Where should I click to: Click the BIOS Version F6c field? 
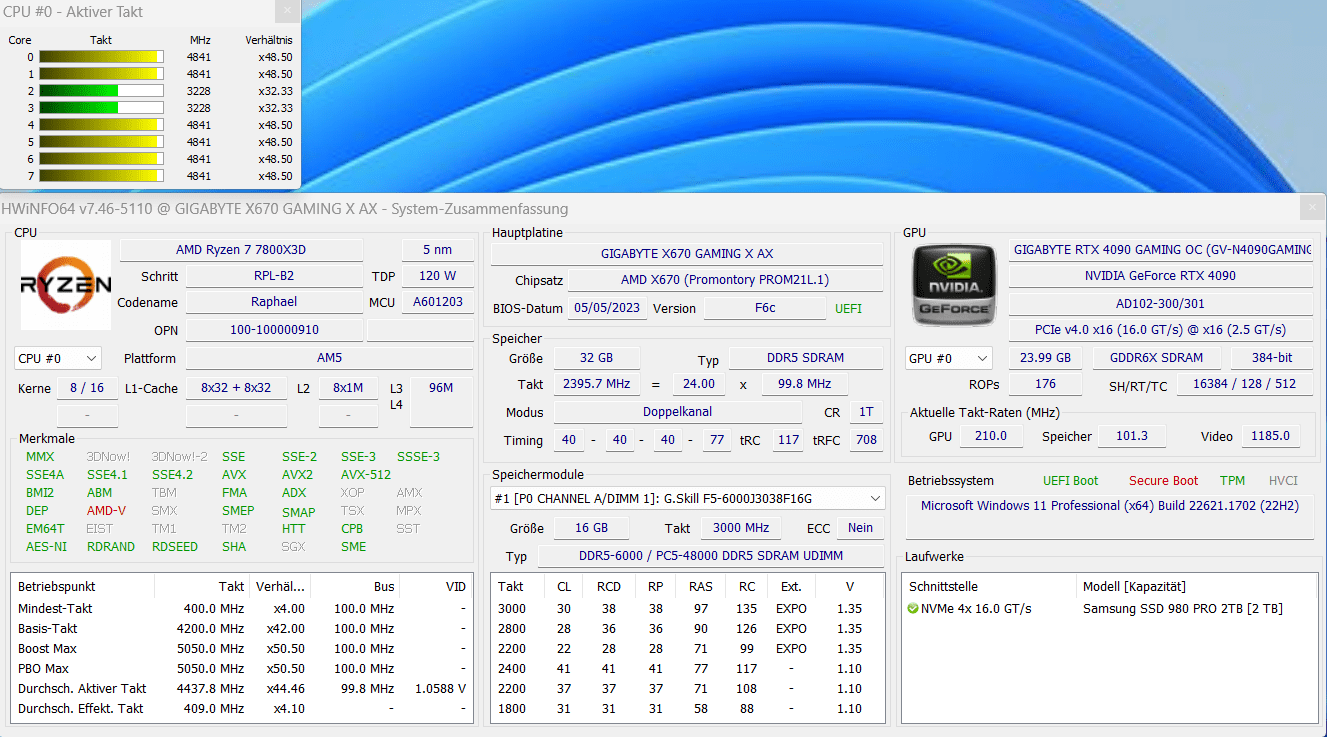pyautogui.click(x=765, y=308)
